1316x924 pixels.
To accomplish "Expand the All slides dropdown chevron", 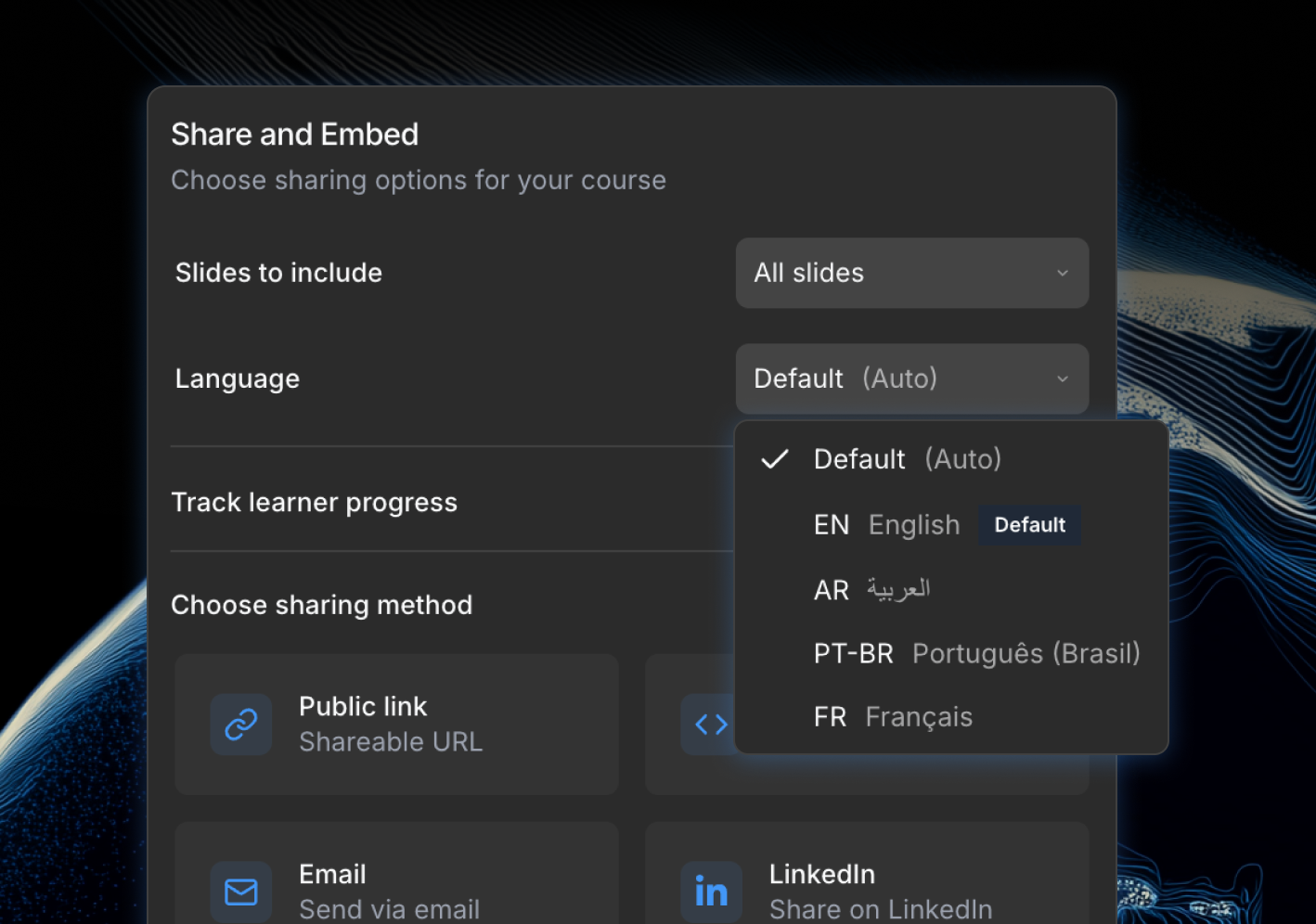I will point(1063,273).
